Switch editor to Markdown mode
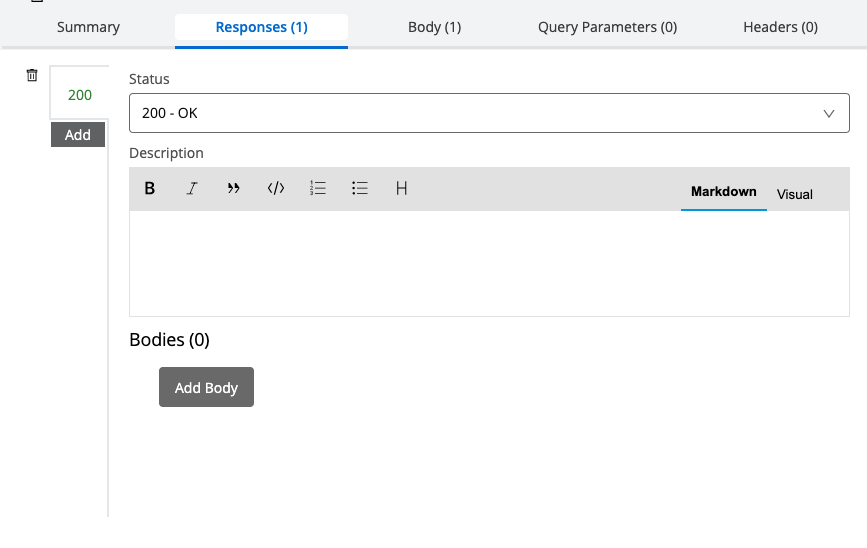 coord(723,192)
